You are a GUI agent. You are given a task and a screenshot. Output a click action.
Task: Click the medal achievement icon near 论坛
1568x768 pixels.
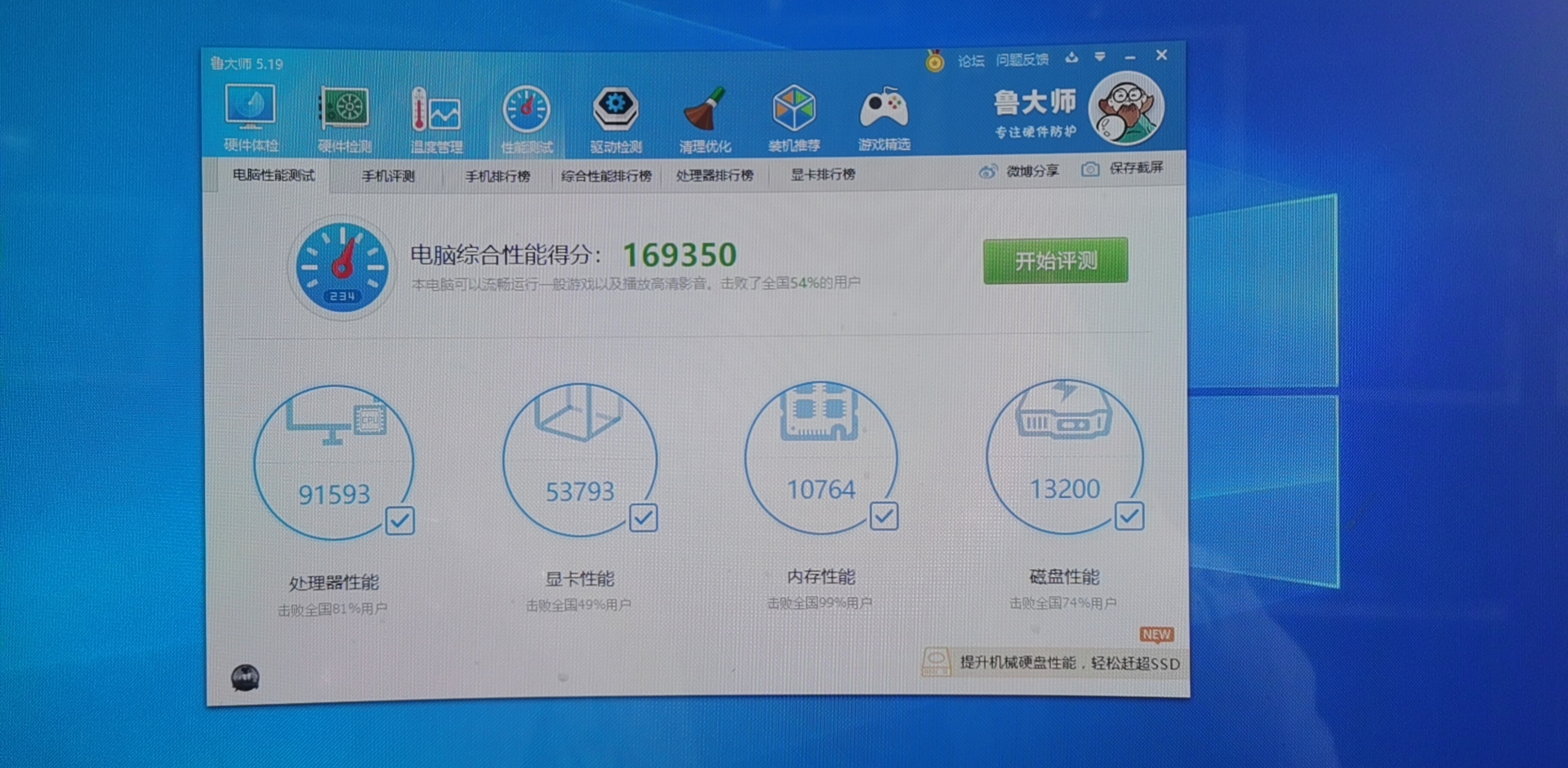coord(933,59)
